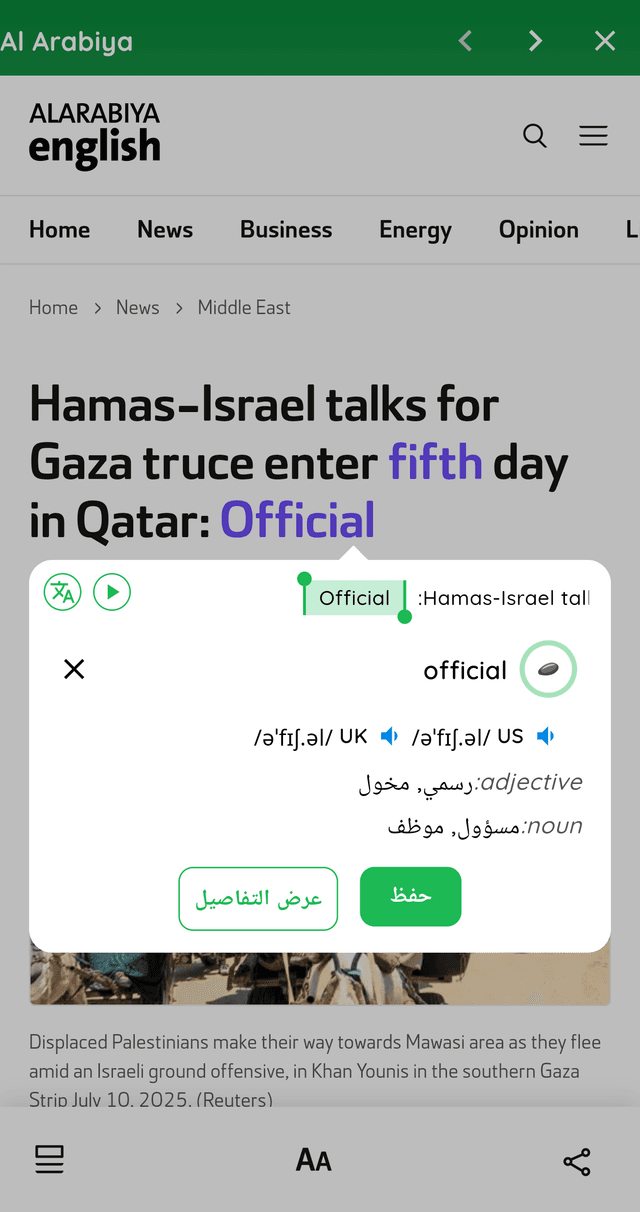Open the Business nav tab
The height and width of the screenshot is (1212, 640).
[286, 230]
